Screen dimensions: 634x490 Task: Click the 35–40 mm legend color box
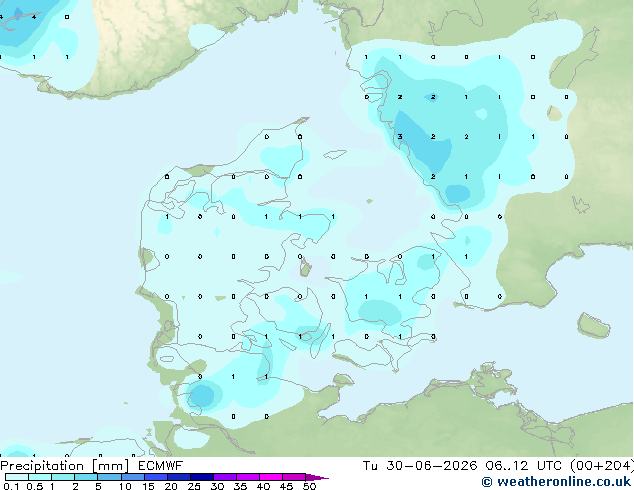click(248, 477)
